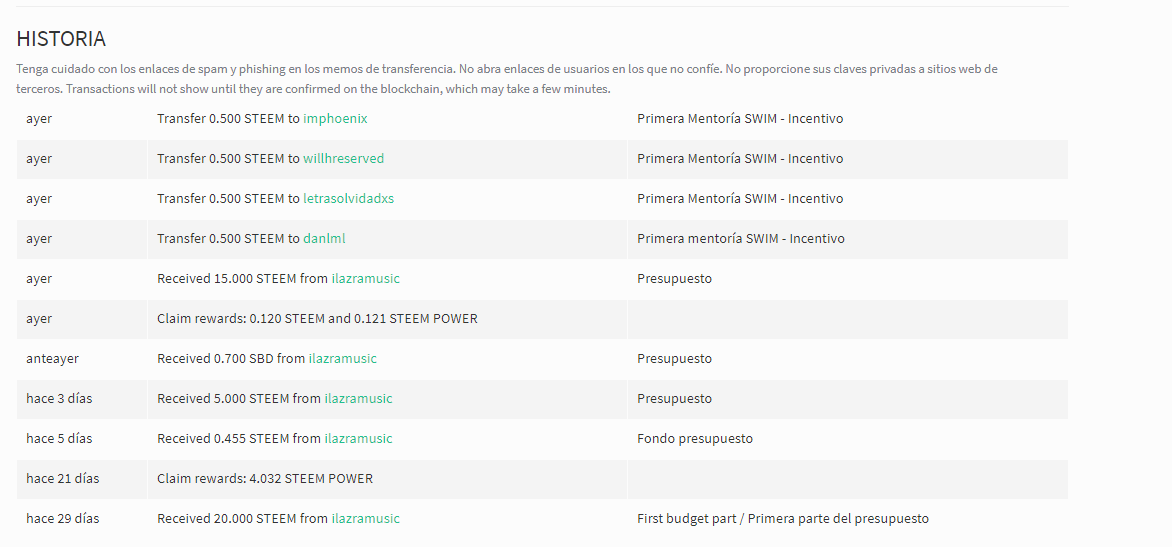Image resolution: width=1172 pixels, height=547 pixels.
Task: Click ilazramusic in the 5.000 STEEM row
Action: pos(358,398)
